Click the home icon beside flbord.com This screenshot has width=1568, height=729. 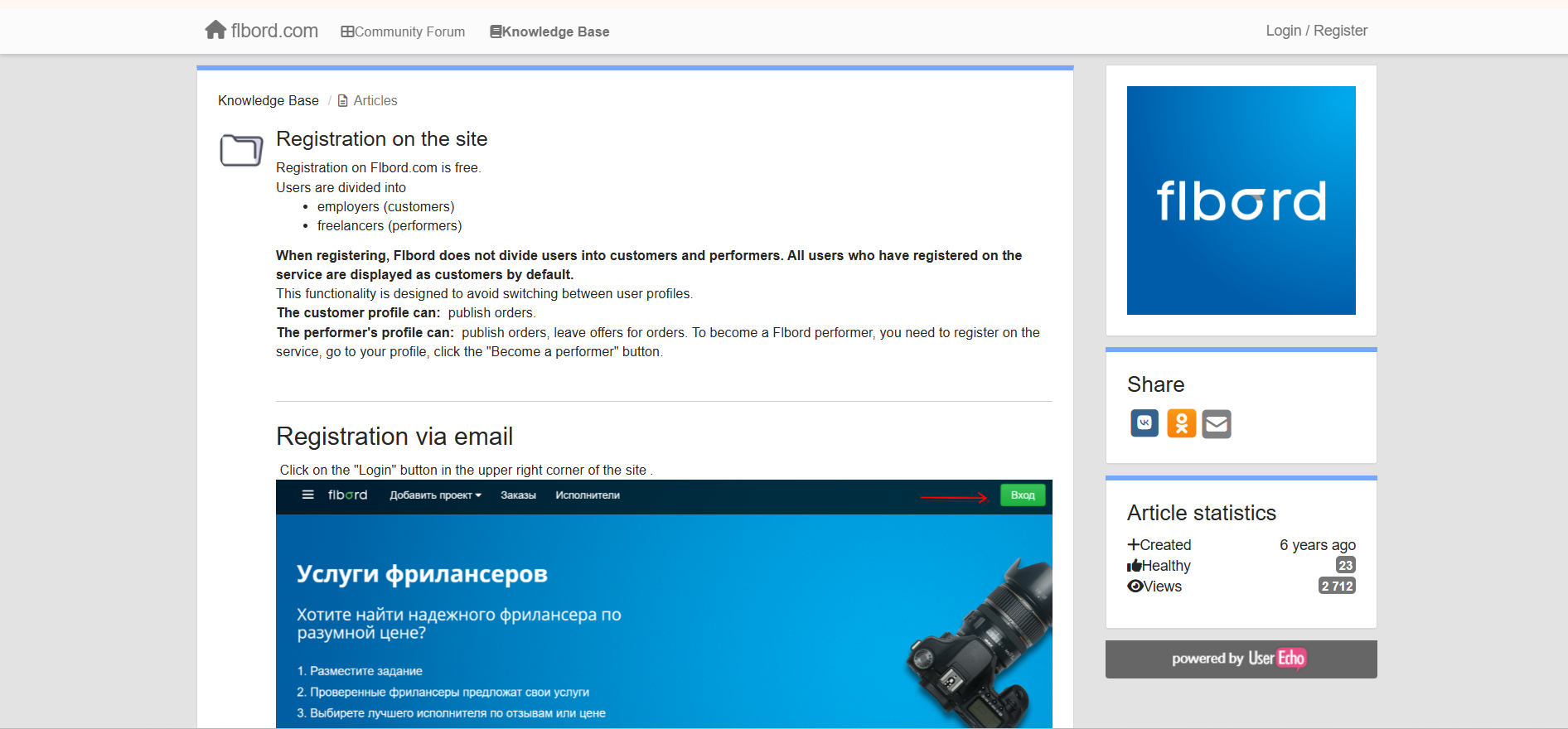215,31
